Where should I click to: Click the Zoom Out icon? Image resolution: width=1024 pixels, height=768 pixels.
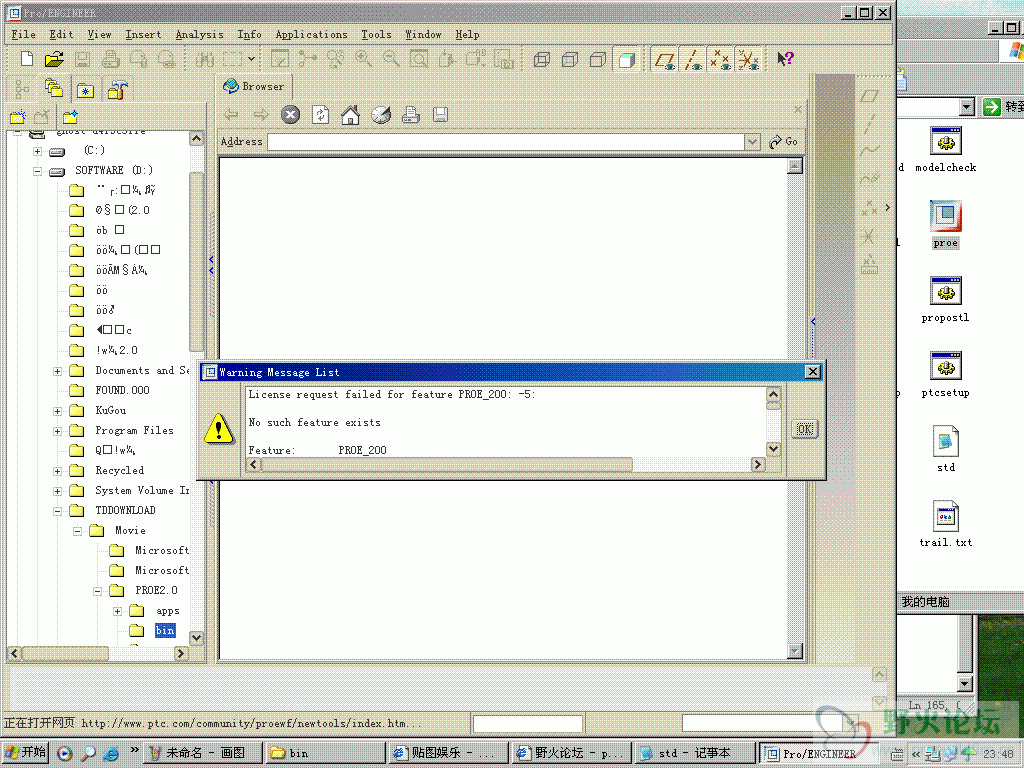391,59
